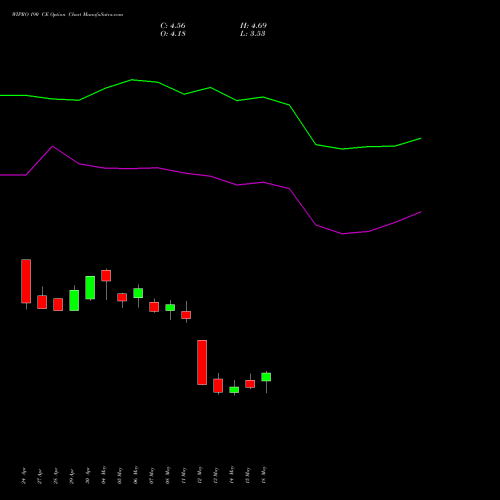This screenshot has width=500, height=500.
Task: Click the tall red candlestick at 24 Apr
Action: pyautogui.click(x=26, y=281)
